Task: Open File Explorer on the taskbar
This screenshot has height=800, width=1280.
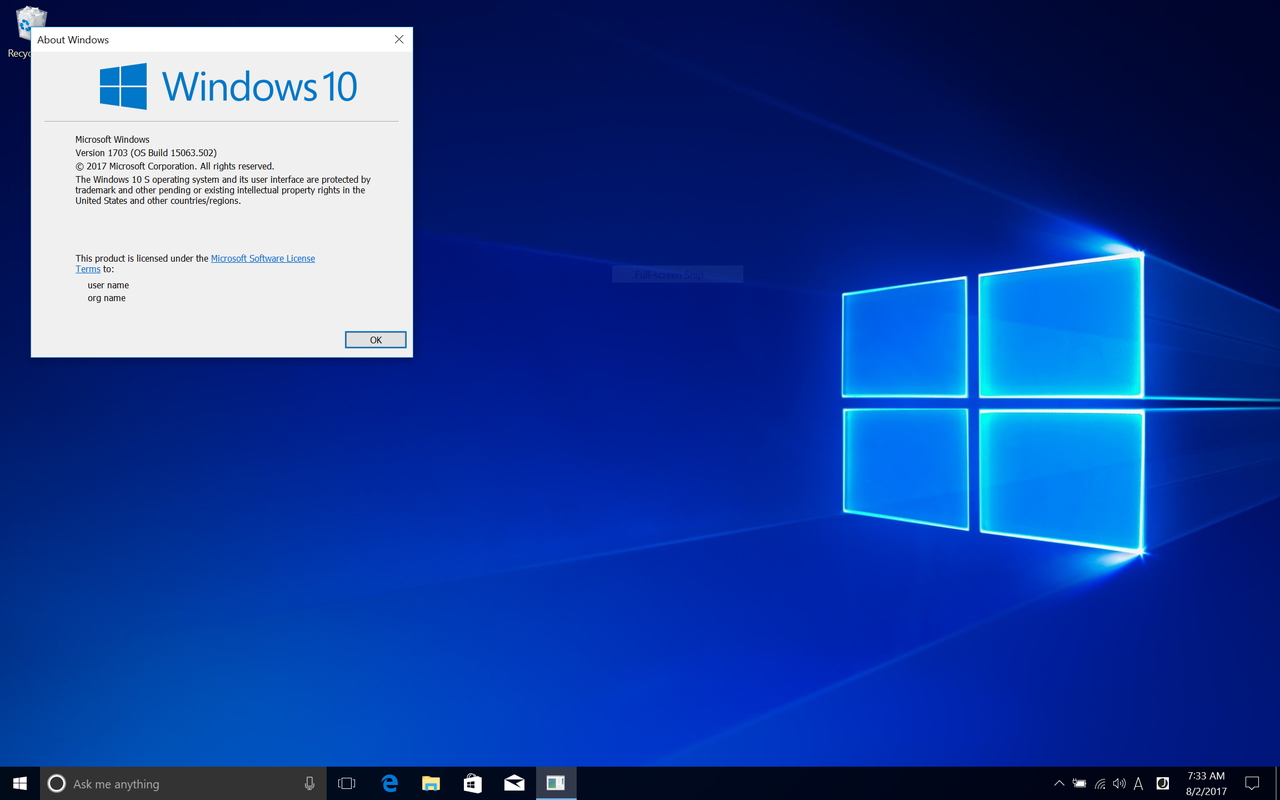Action: pos(430,783)
